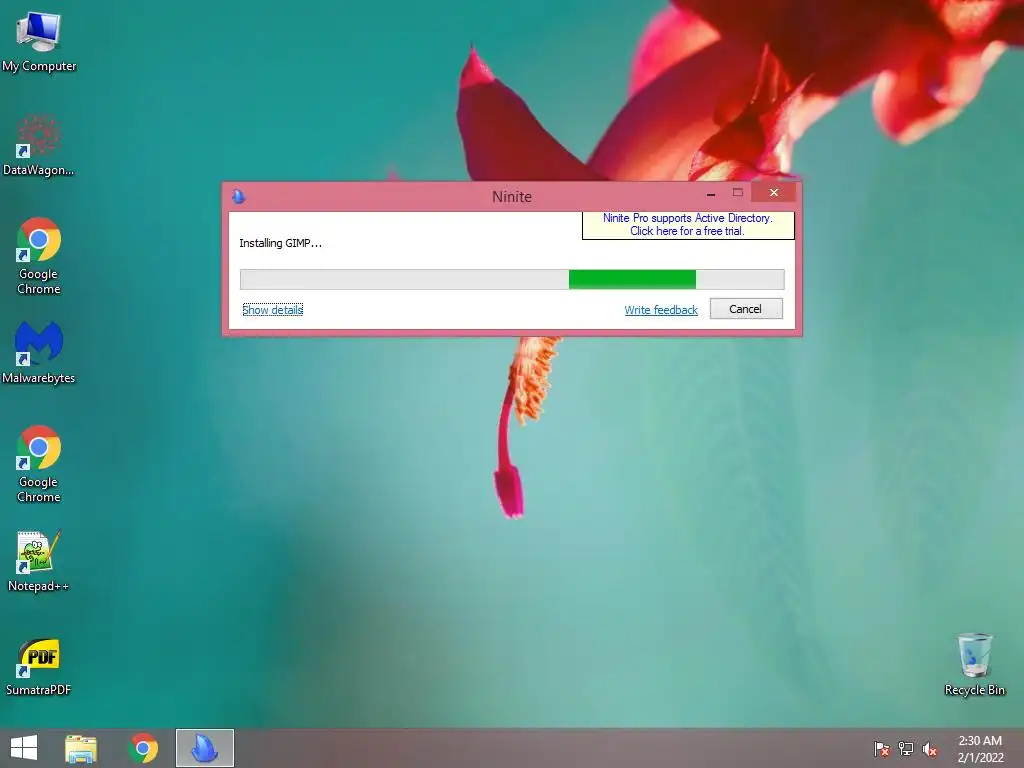Cancel the Ninite installation
Viewport: 1024px width, 768px height.
click(x=746, y=309)
